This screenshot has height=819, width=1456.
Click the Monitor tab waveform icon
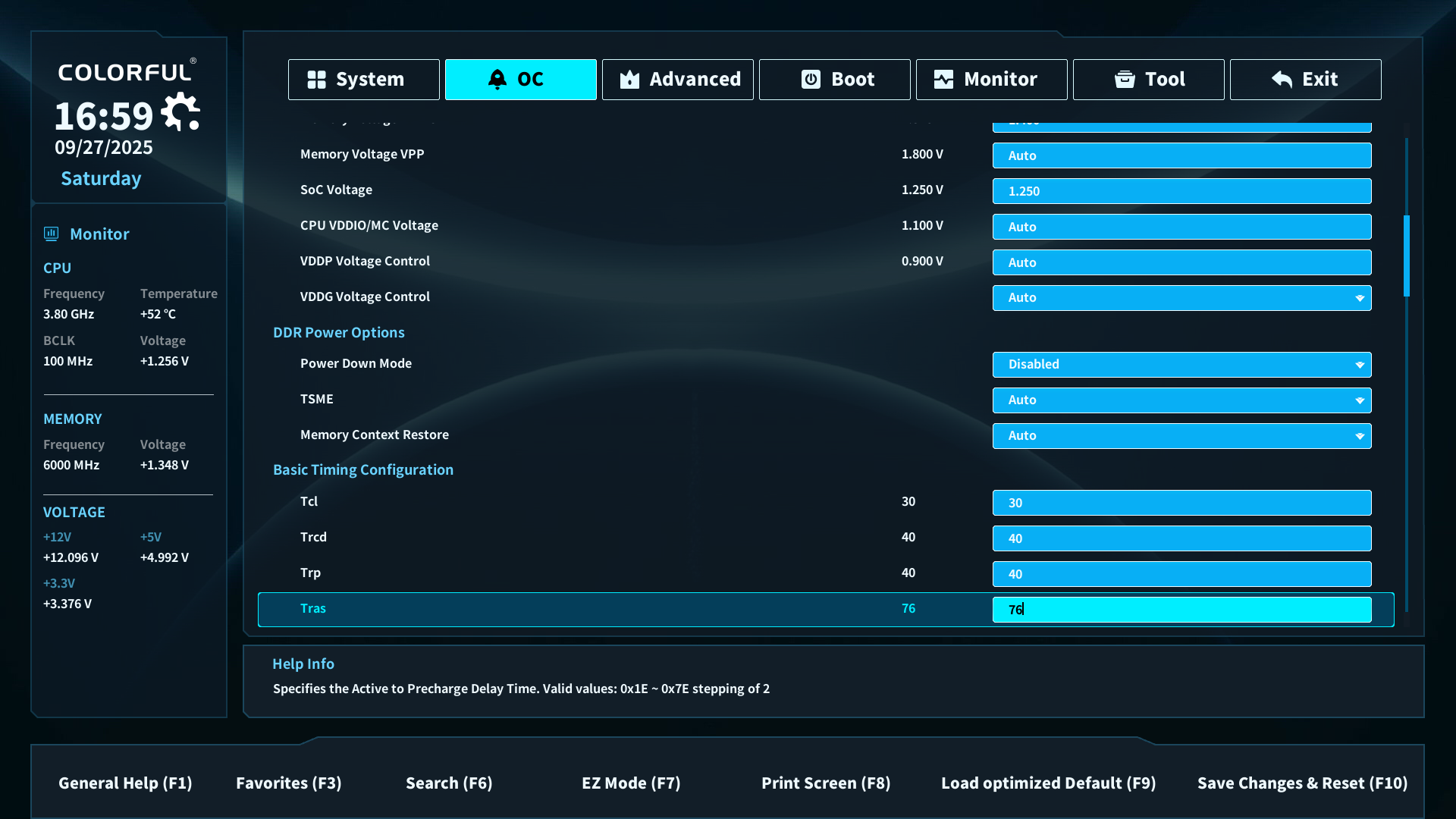(943, 80)
